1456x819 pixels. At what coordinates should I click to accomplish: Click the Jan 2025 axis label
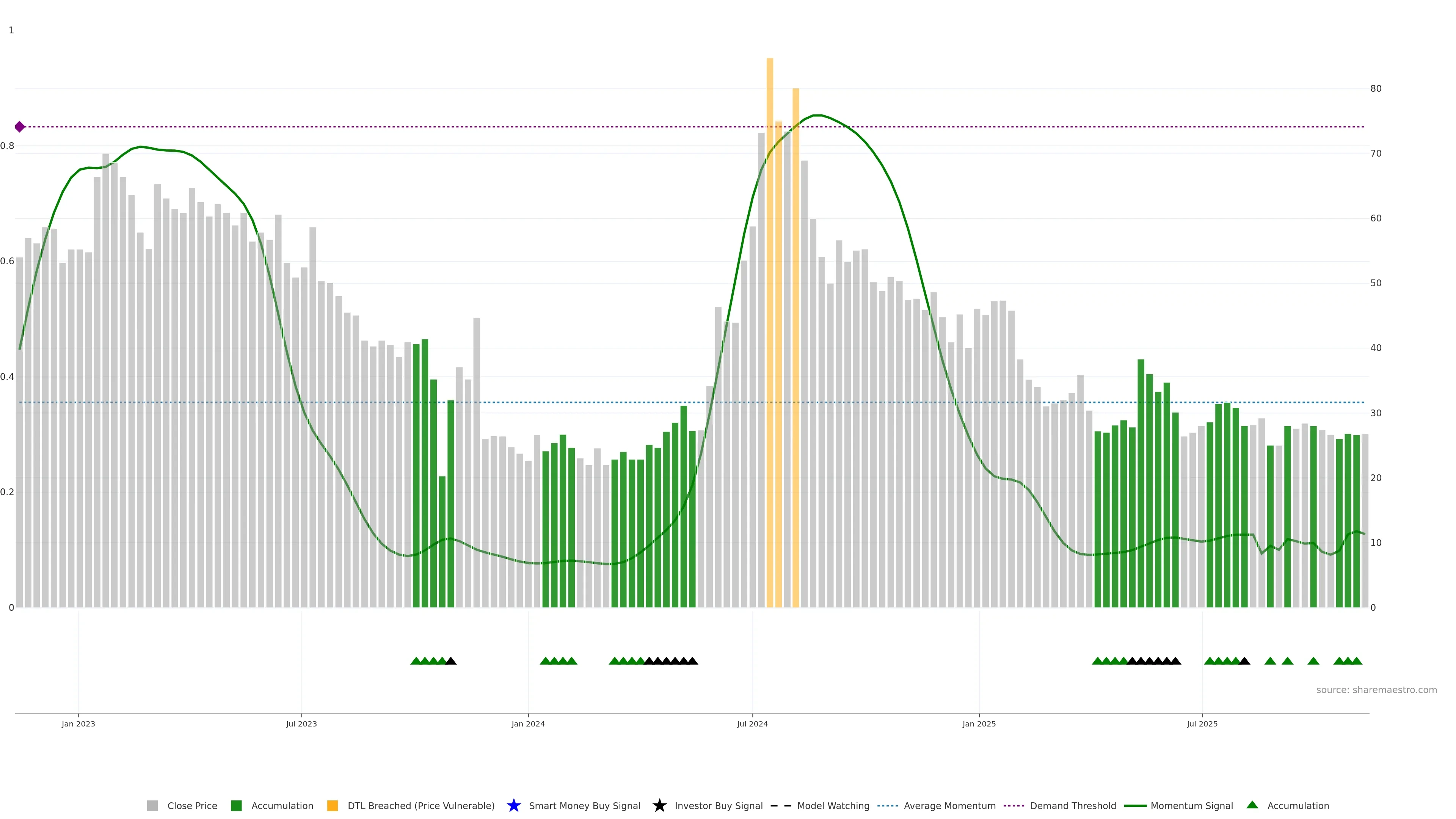point(979,724)
